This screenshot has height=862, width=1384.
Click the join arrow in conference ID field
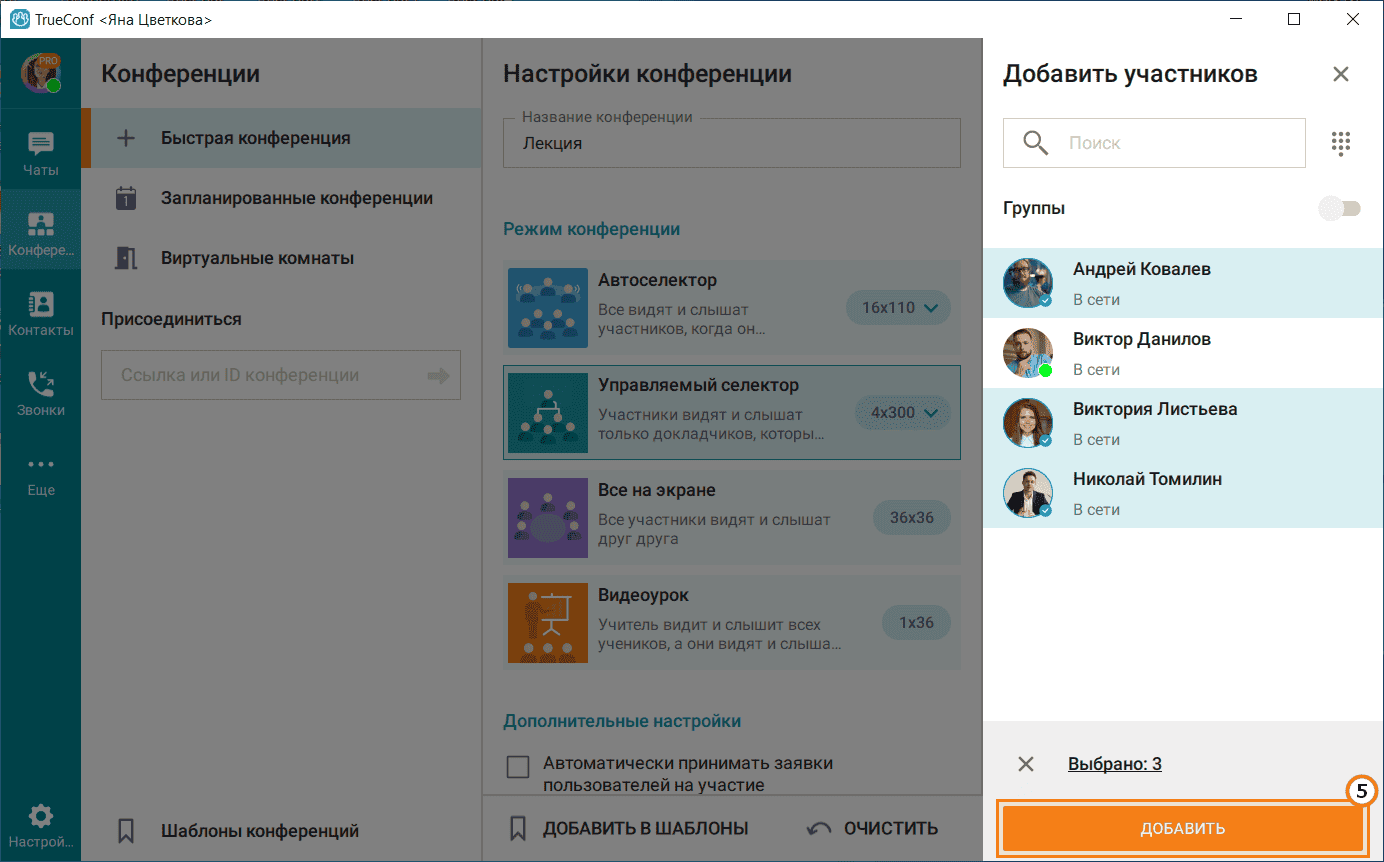pyautogui.click(x=438, y=376)
